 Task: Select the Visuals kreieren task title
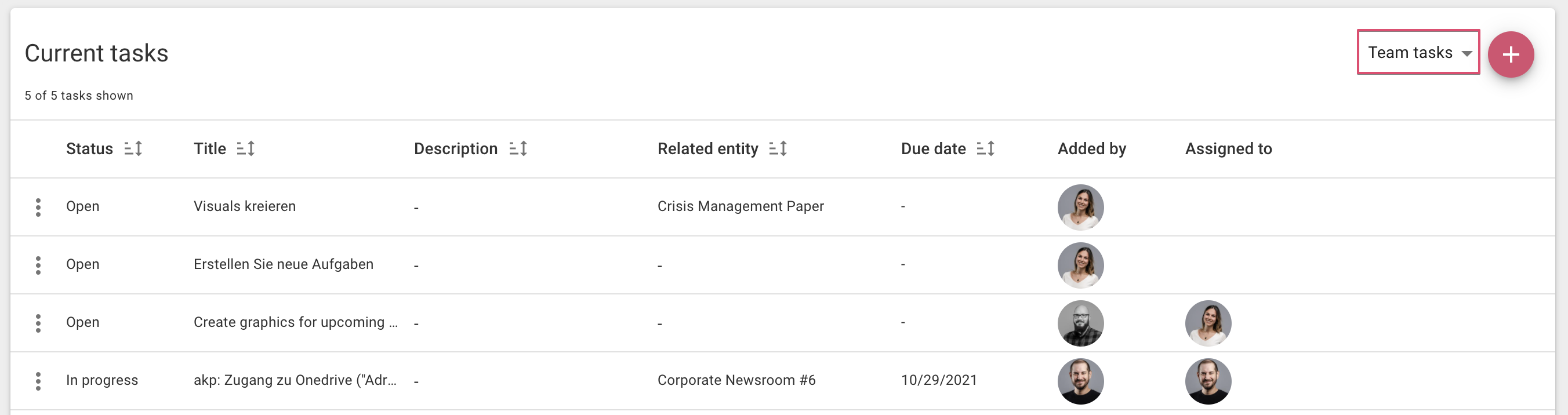[245, 206]
